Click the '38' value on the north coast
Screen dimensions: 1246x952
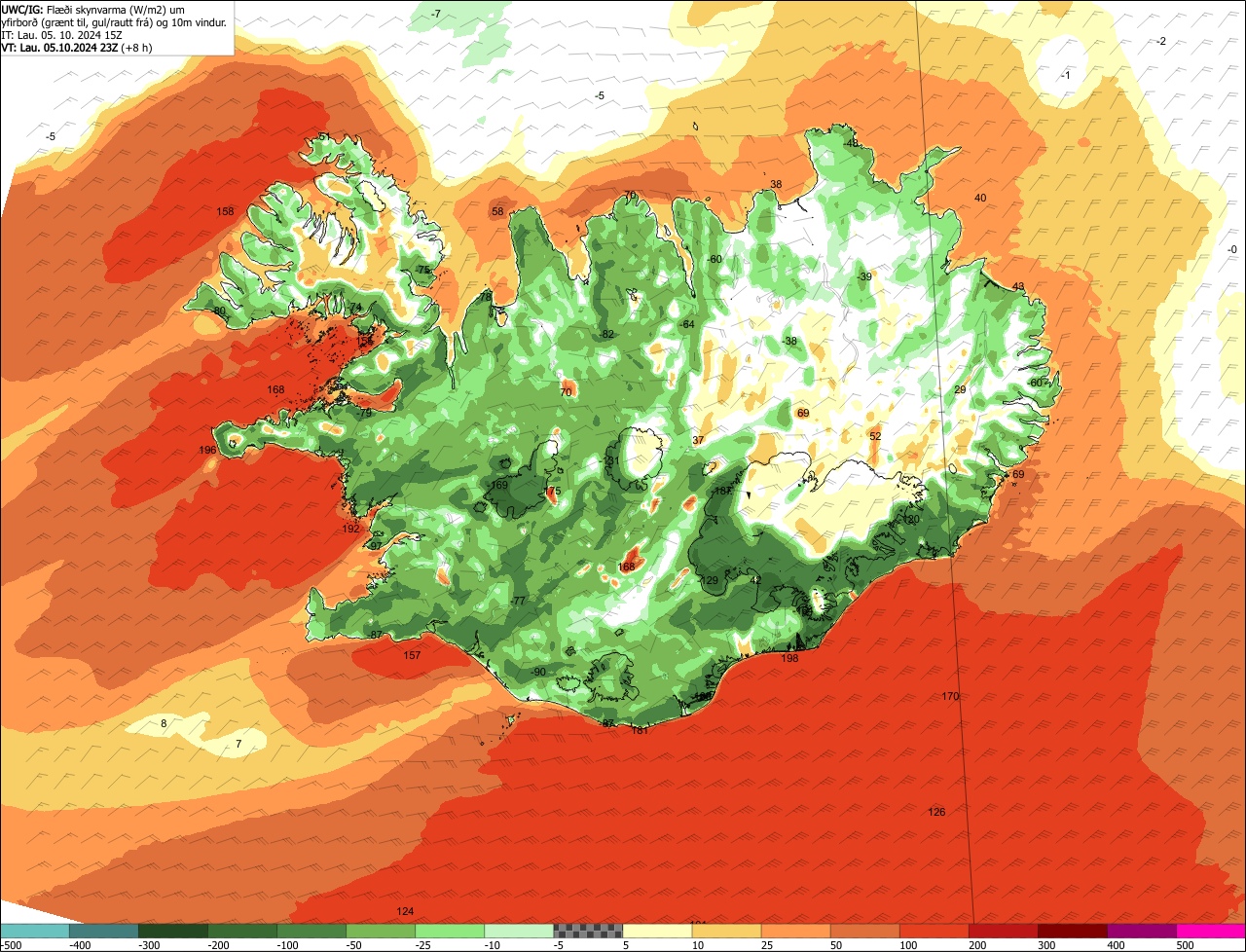[x=776, y=184]
